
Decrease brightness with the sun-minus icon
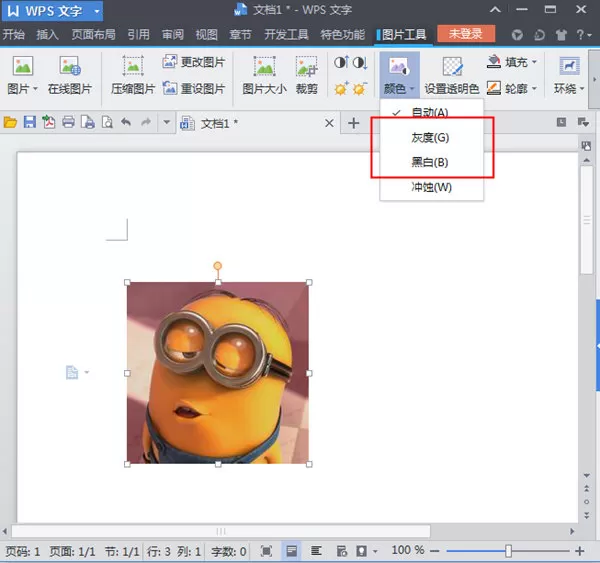(x=360, y=89)
